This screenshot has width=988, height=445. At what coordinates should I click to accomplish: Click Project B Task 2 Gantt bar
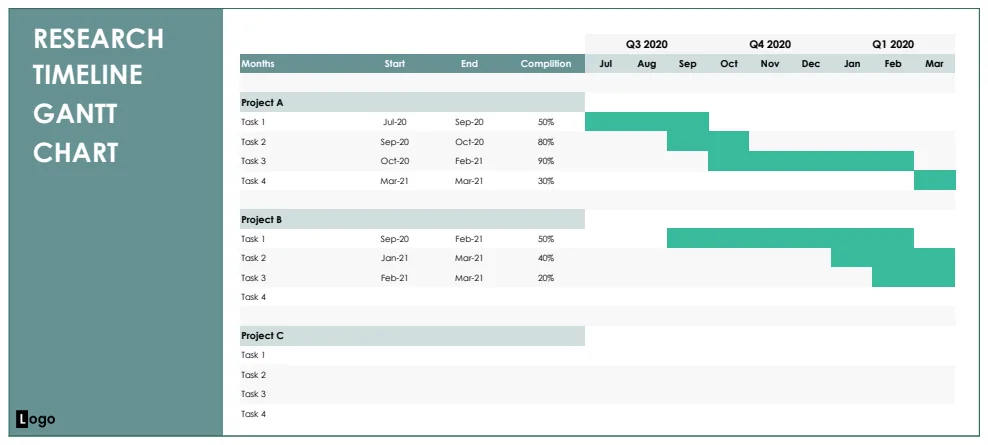click(893, 258)
